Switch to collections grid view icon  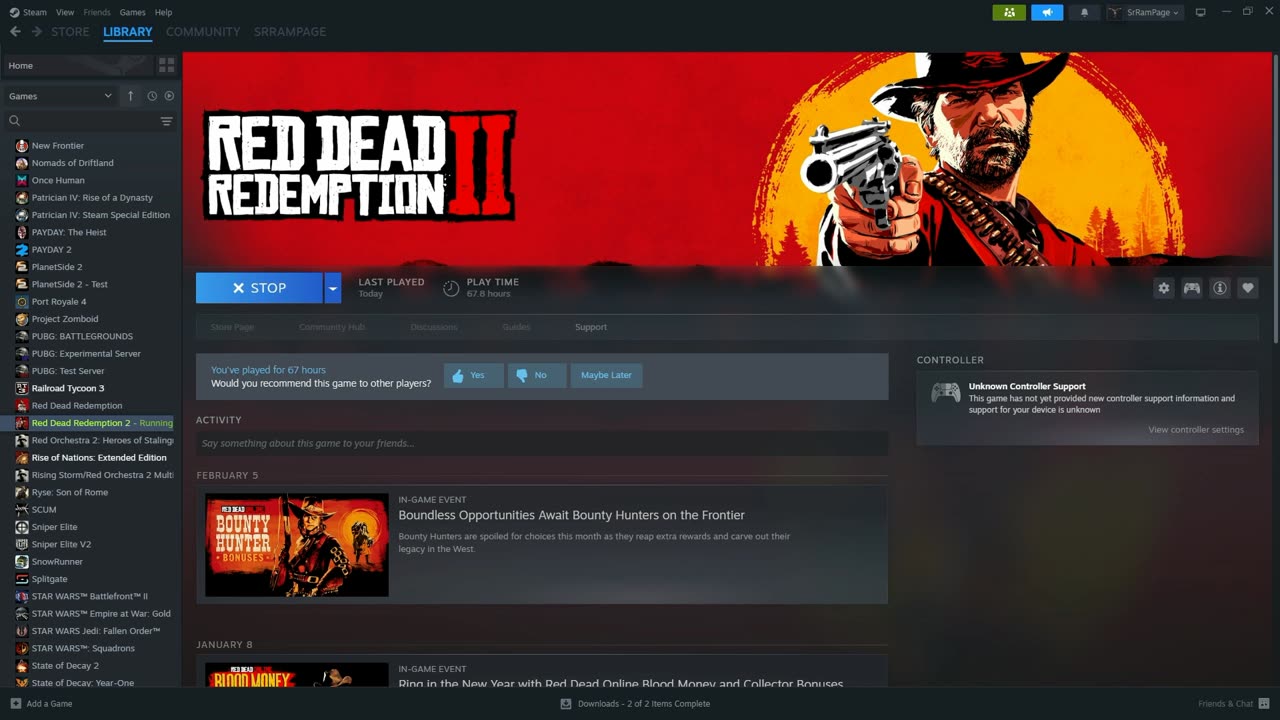166,65
